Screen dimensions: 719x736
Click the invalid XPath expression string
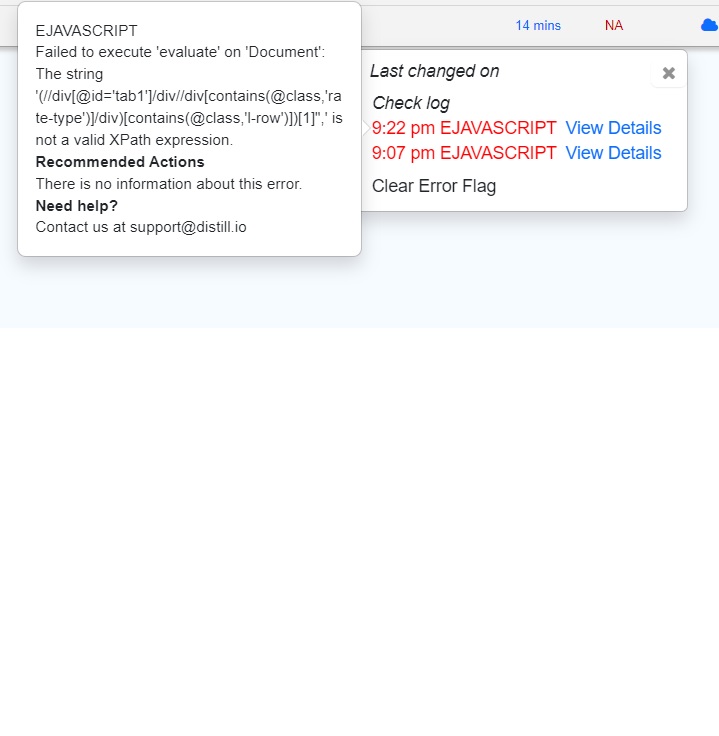click(x=189, y=107)
